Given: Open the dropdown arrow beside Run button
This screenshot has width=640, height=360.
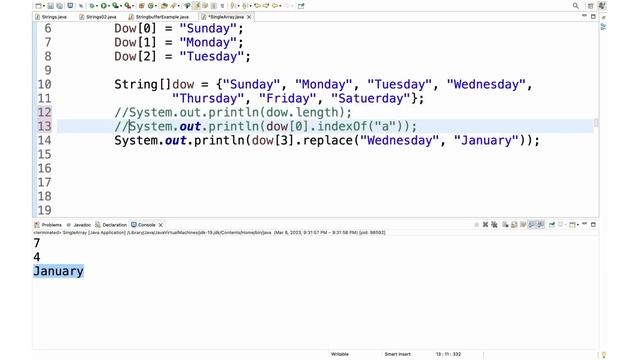Looking at the screenshot, I should click(109, 6).
